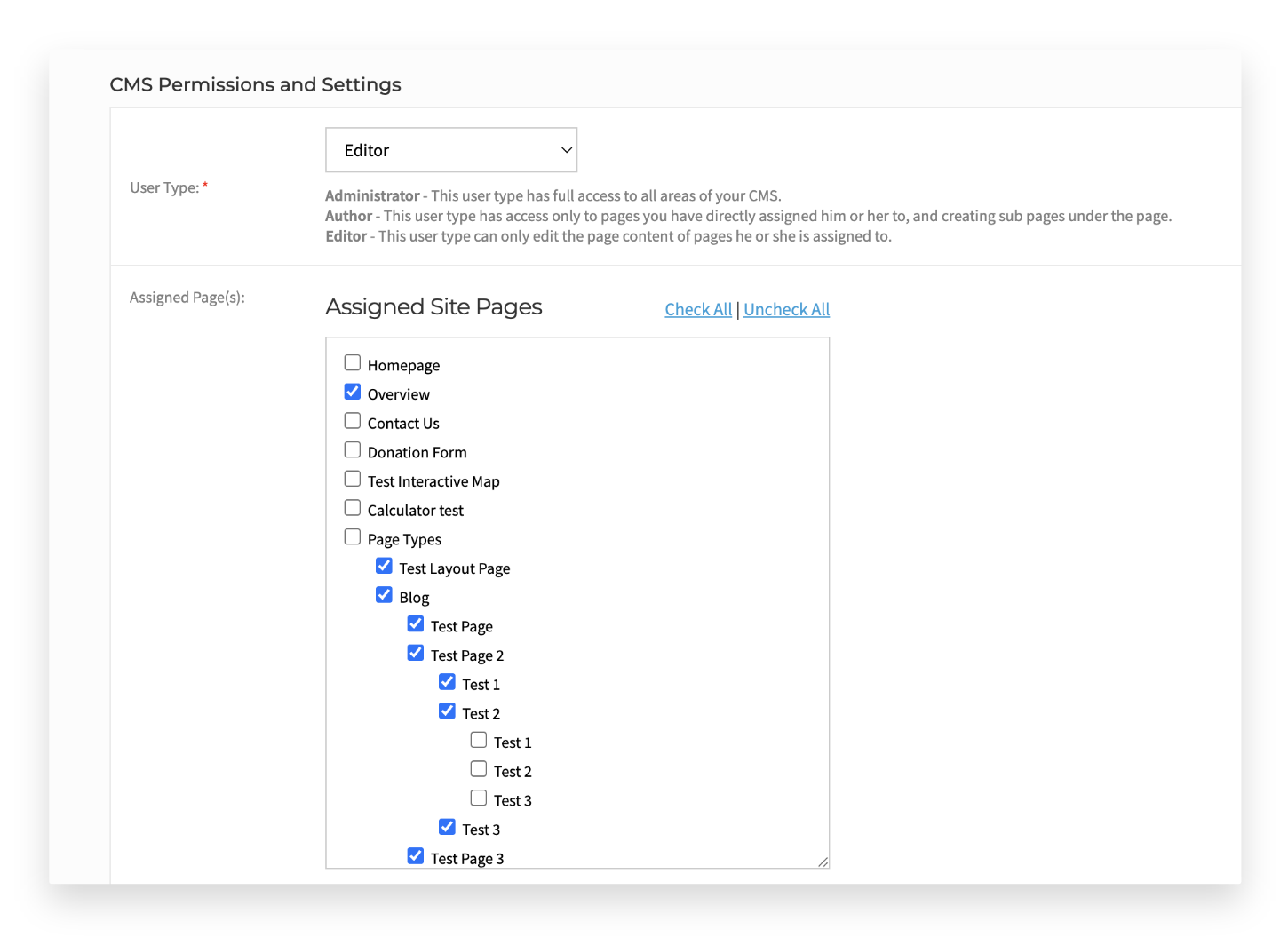Click the Uncheck All link

click(x=786, y=309)
